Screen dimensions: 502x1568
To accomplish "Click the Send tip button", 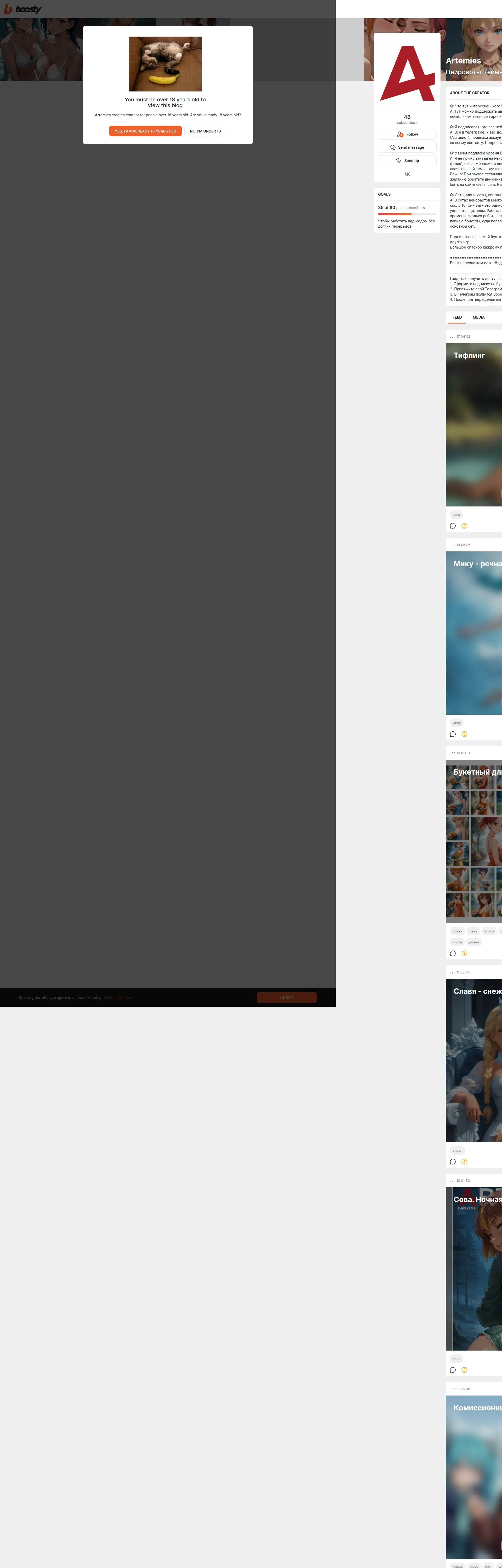I will point(407,161).
